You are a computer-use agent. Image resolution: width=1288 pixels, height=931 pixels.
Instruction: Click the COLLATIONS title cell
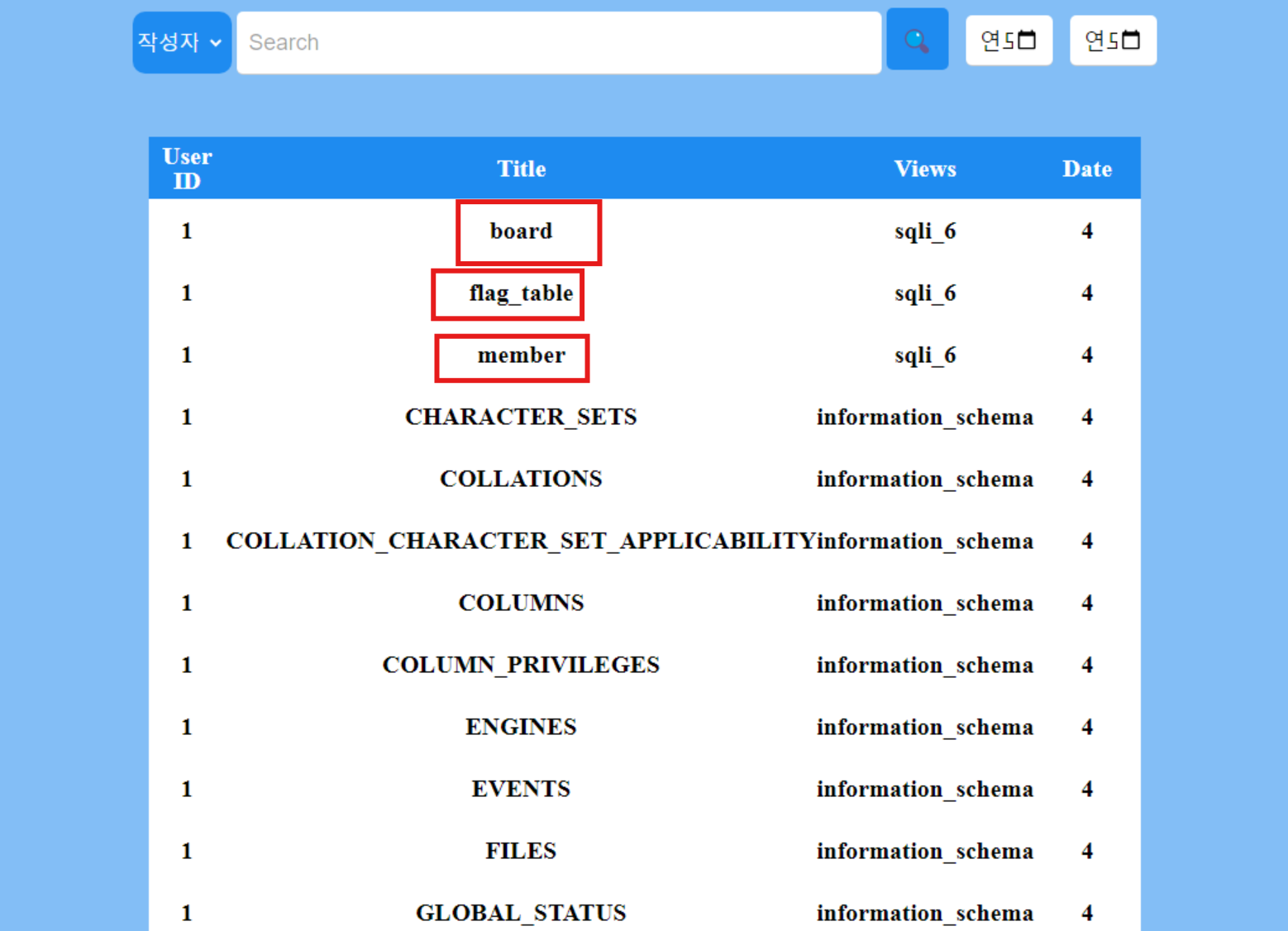coord(521,479)
